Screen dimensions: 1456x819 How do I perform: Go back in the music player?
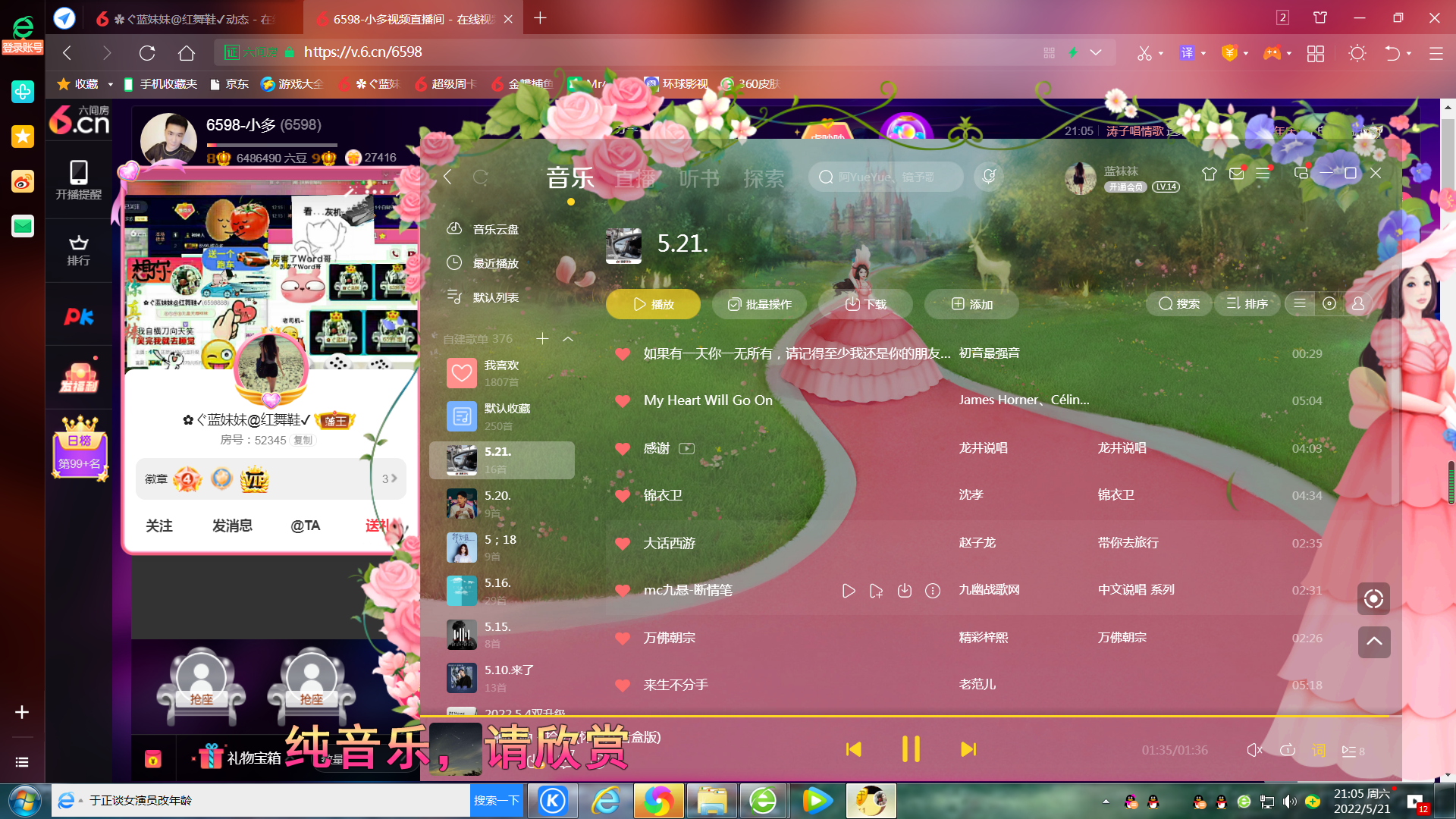(448, 177)
